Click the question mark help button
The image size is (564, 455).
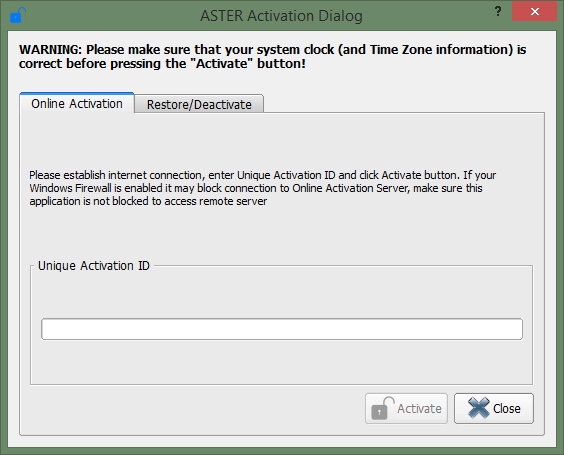(x=498, y=12)
